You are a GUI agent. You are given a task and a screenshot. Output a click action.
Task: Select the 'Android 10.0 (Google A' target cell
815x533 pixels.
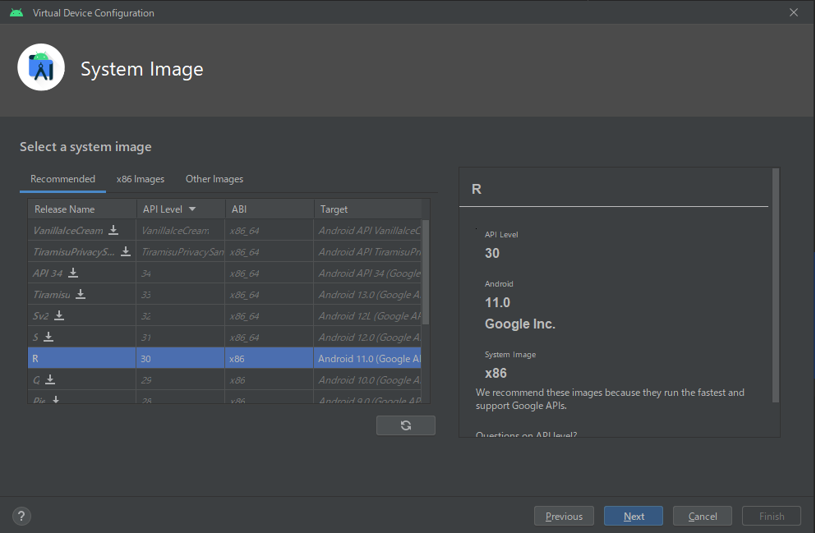click(368, 380)
